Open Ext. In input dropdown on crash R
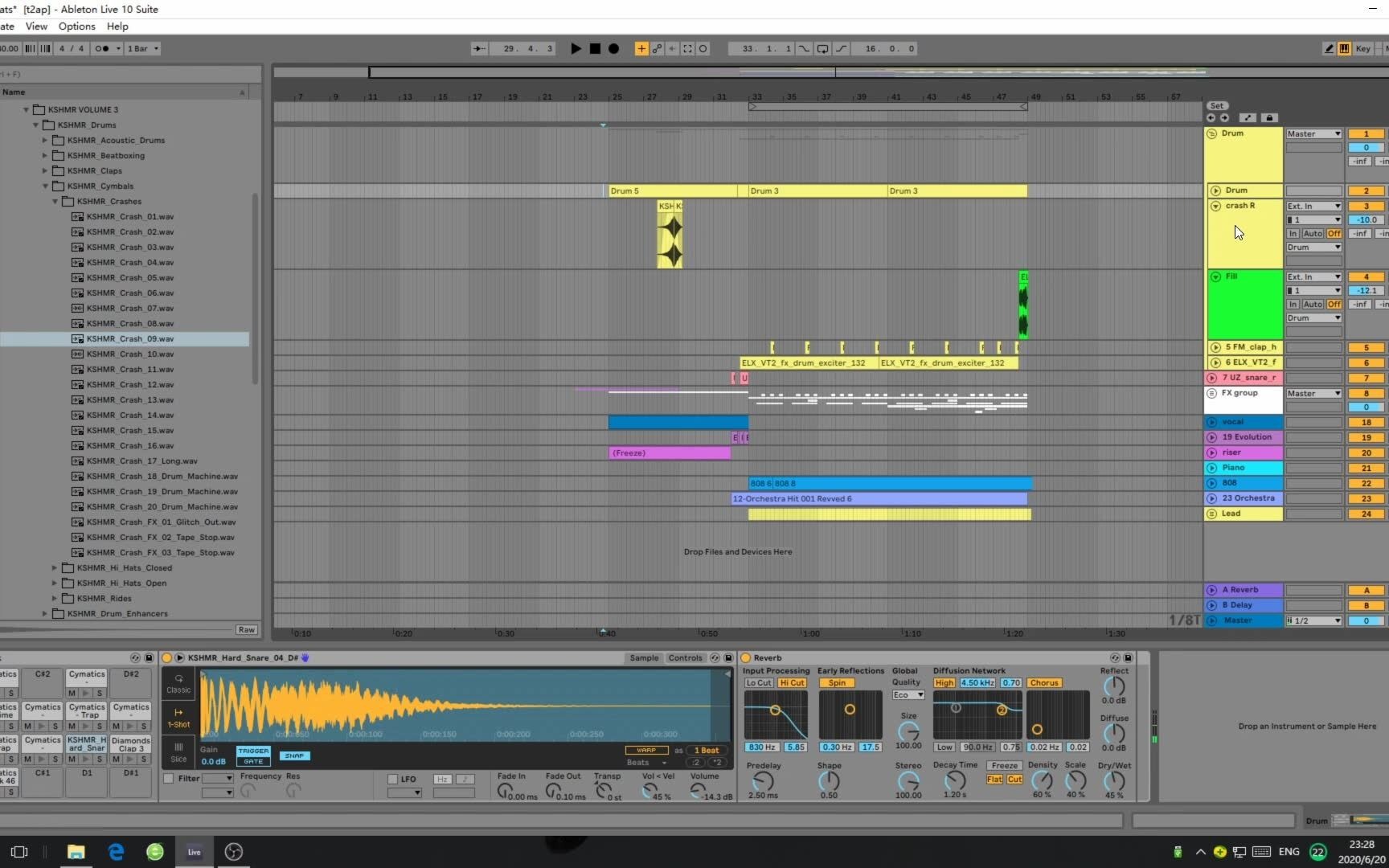 coord(1313,207)
